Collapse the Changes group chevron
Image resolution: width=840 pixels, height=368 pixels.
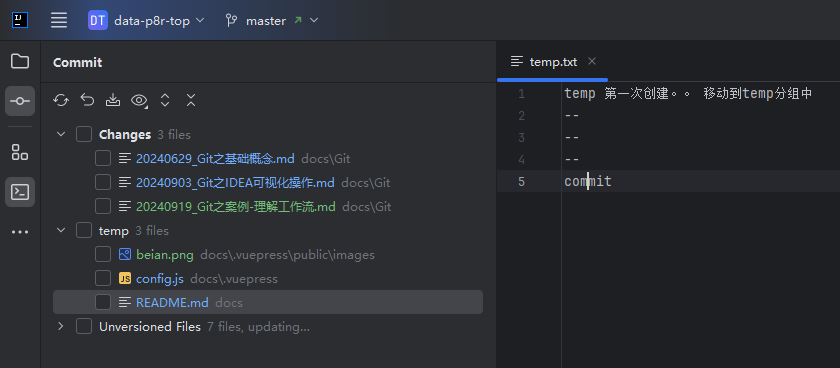(x=61, y=134)
